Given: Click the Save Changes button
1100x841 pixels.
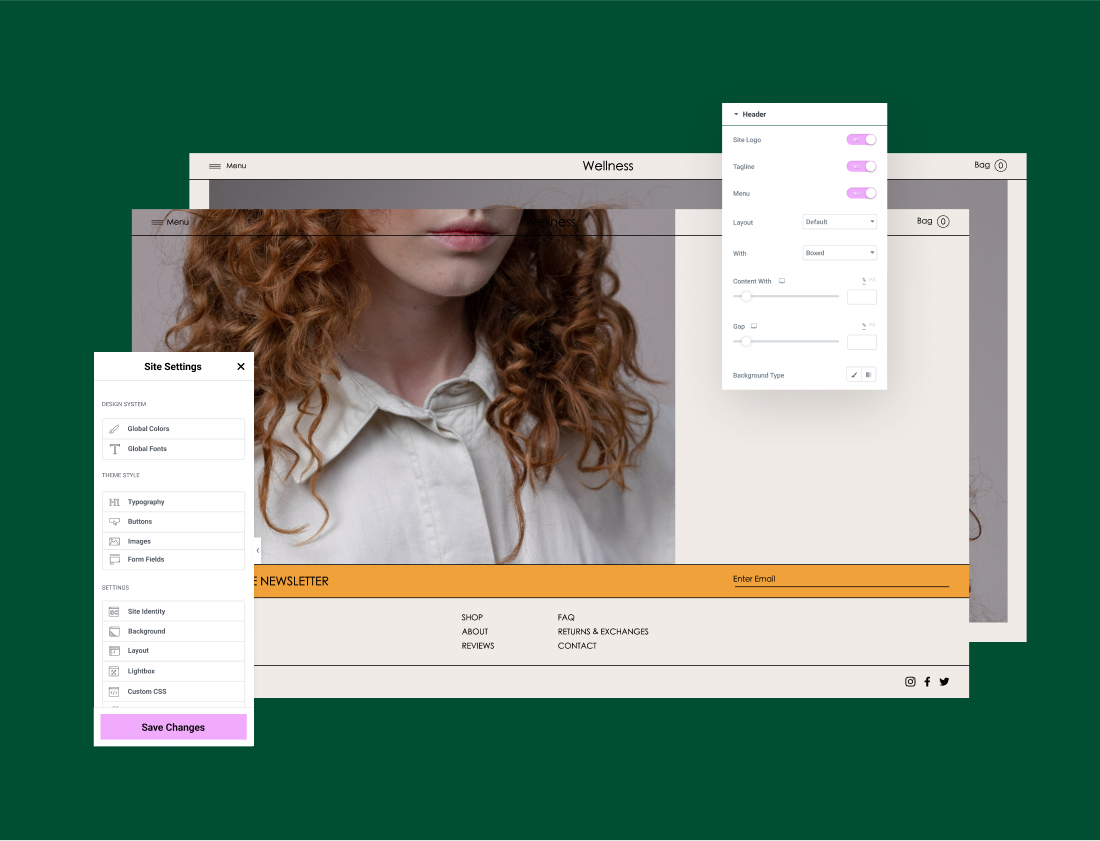Looking at the screenshot, I should (173, 727).
